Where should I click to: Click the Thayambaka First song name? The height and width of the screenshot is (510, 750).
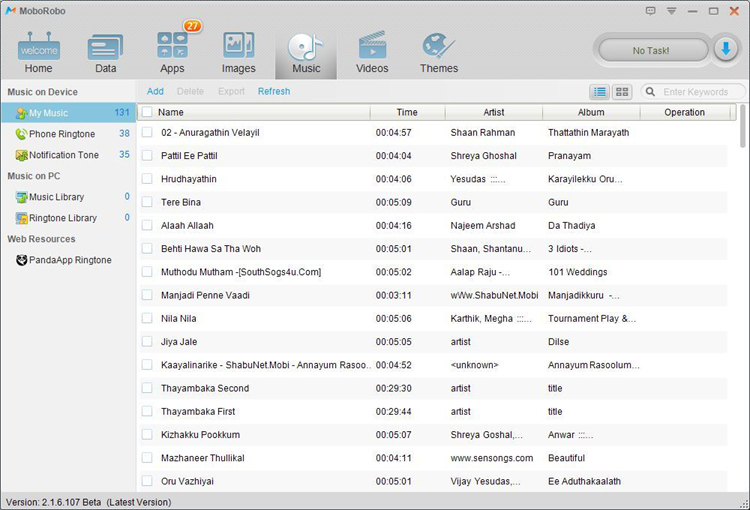point(198,411)
